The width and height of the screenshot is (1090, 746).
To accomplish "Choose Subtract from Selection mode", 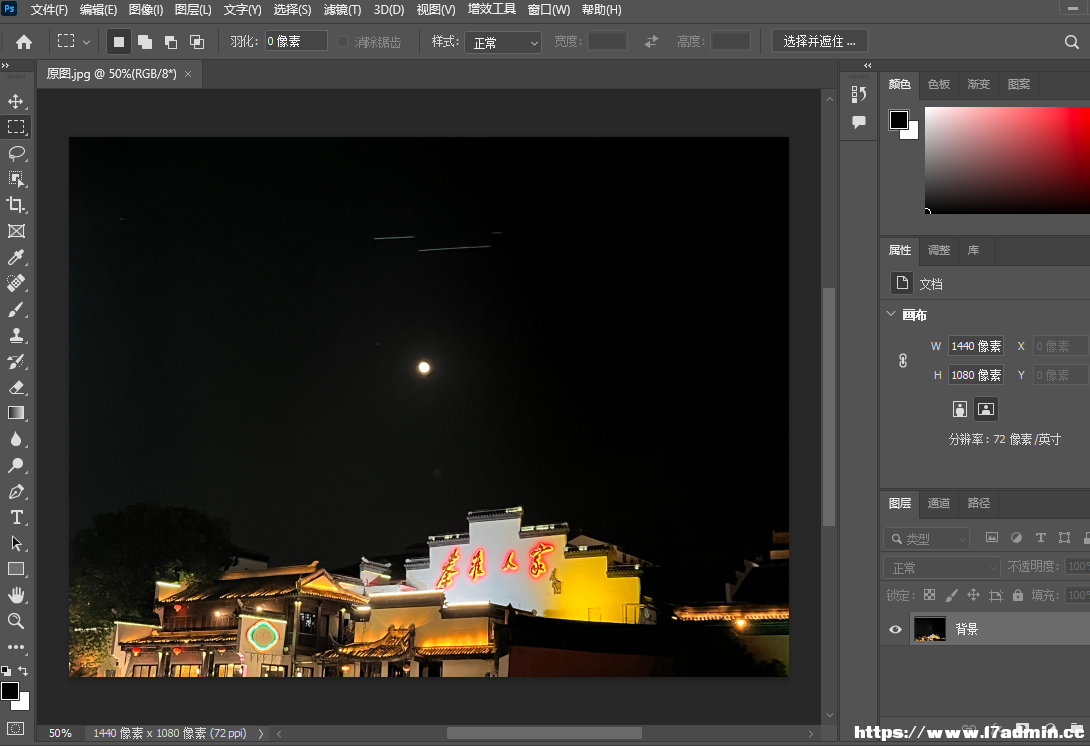I will coord(170,42).
